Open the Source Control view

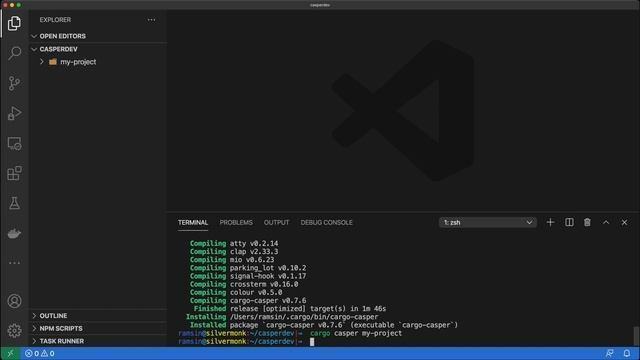[14, 83]
